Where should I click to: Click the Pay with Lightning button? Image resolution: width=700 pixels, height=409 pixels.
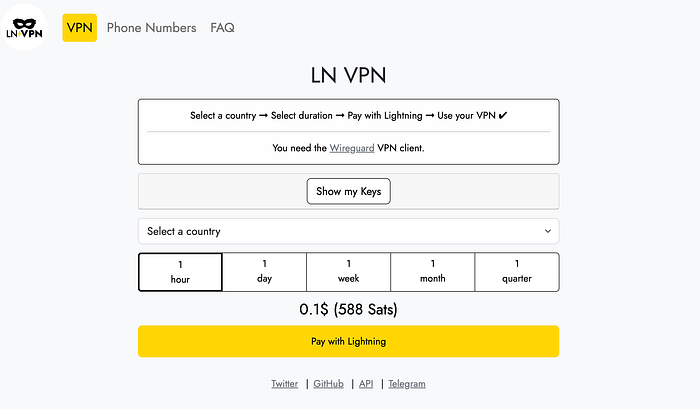349,341
